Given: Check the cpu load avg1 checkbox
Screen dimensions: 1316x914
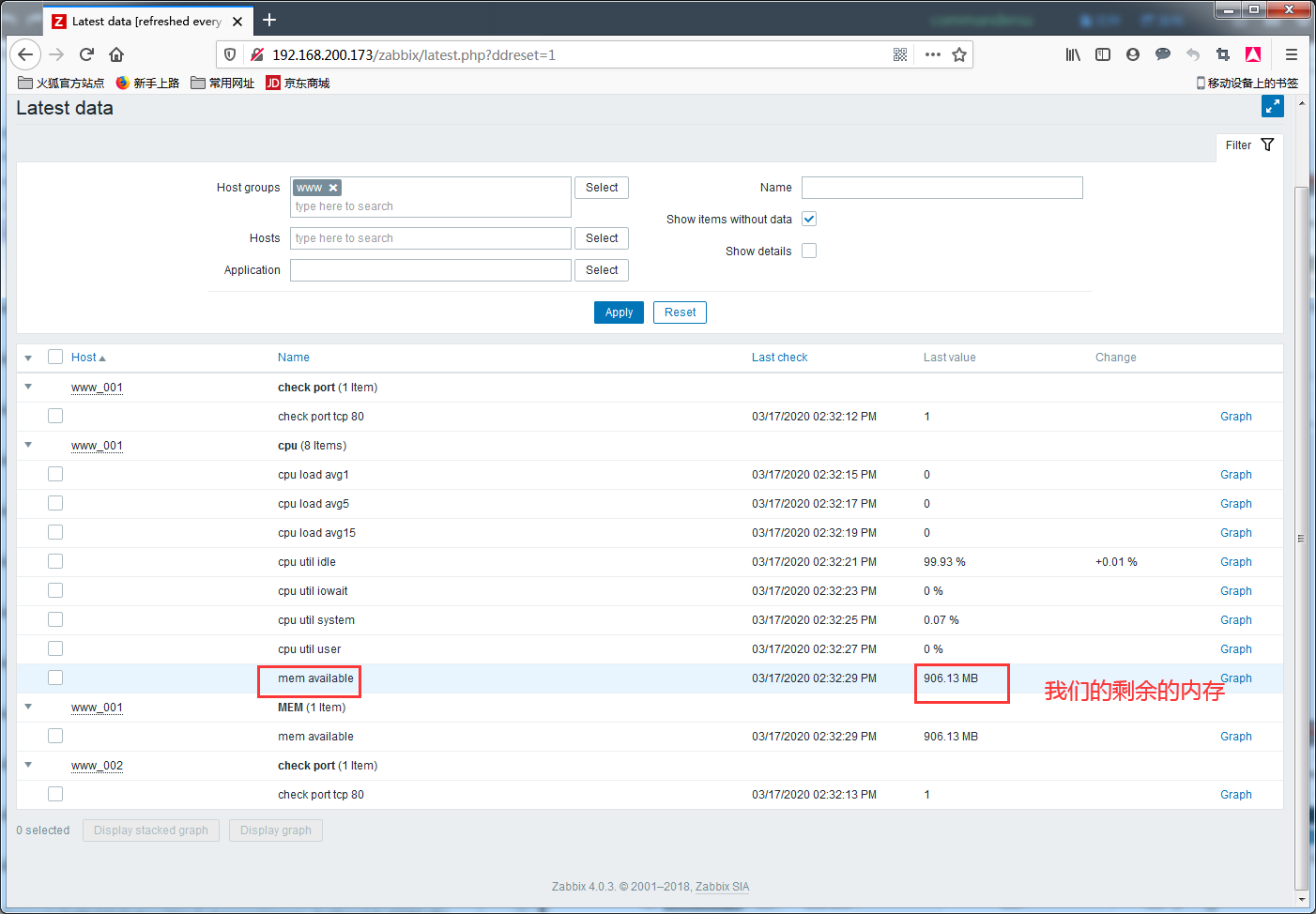Looking at the screenshot, I should pos(55,474).
